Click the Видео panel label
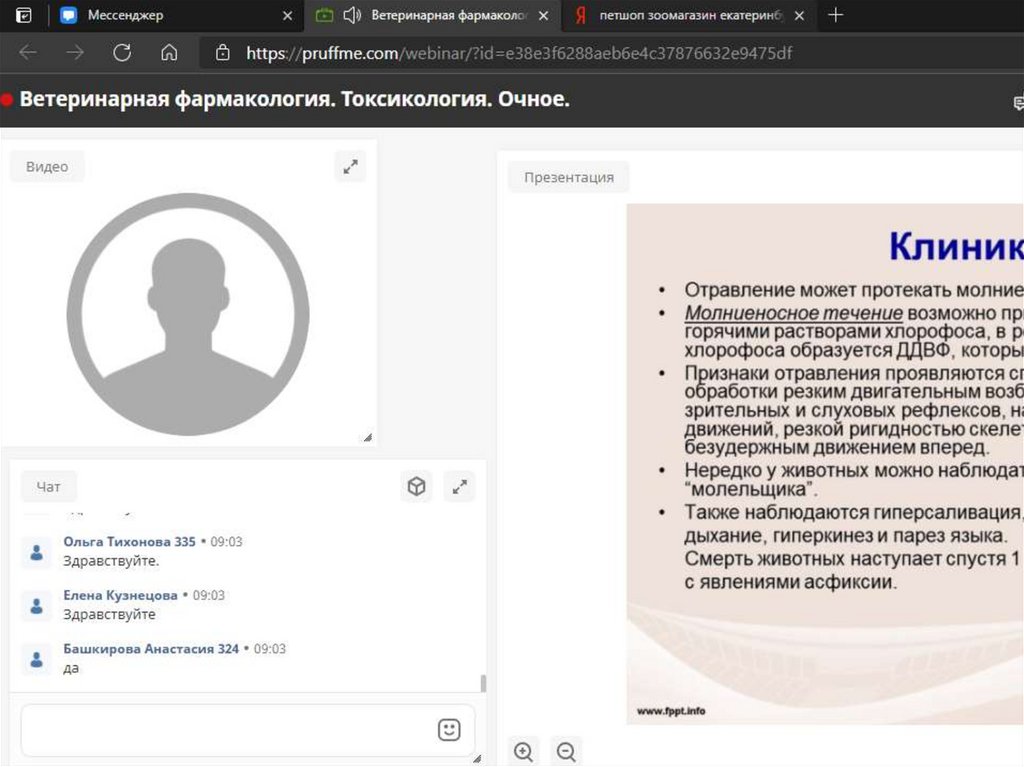This screenshot has height=767, width=1024. pos(47,167)
